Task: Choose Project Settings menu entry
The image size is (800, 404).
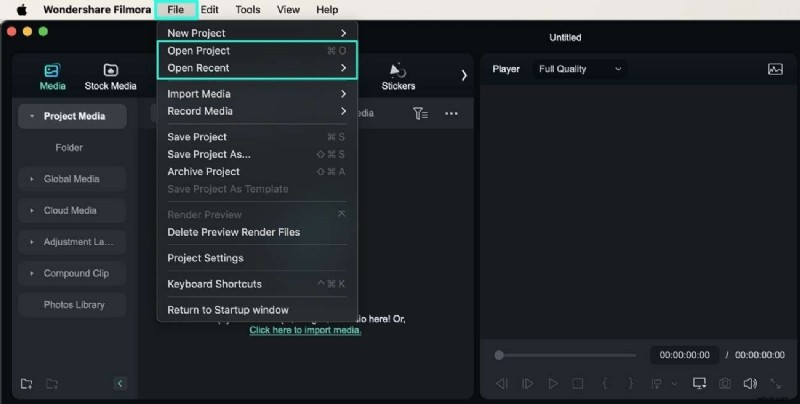Action: click(205, 258)
